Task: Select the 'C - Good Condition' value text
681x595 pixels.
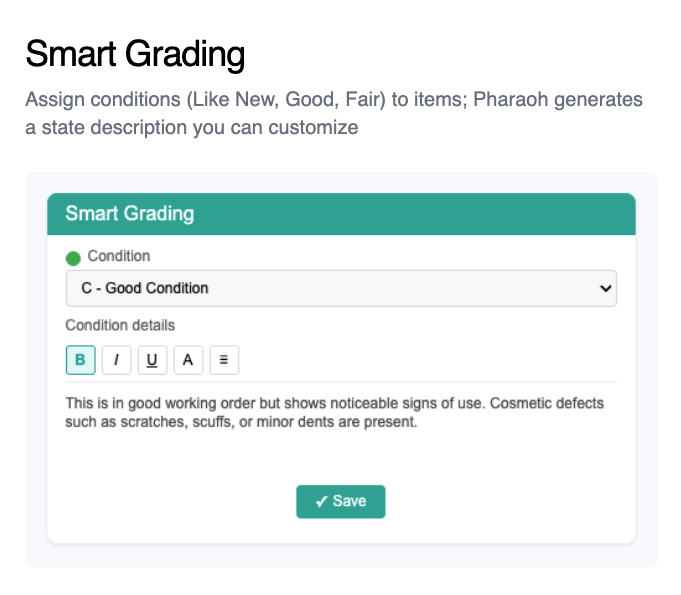Action: point(145,288)
